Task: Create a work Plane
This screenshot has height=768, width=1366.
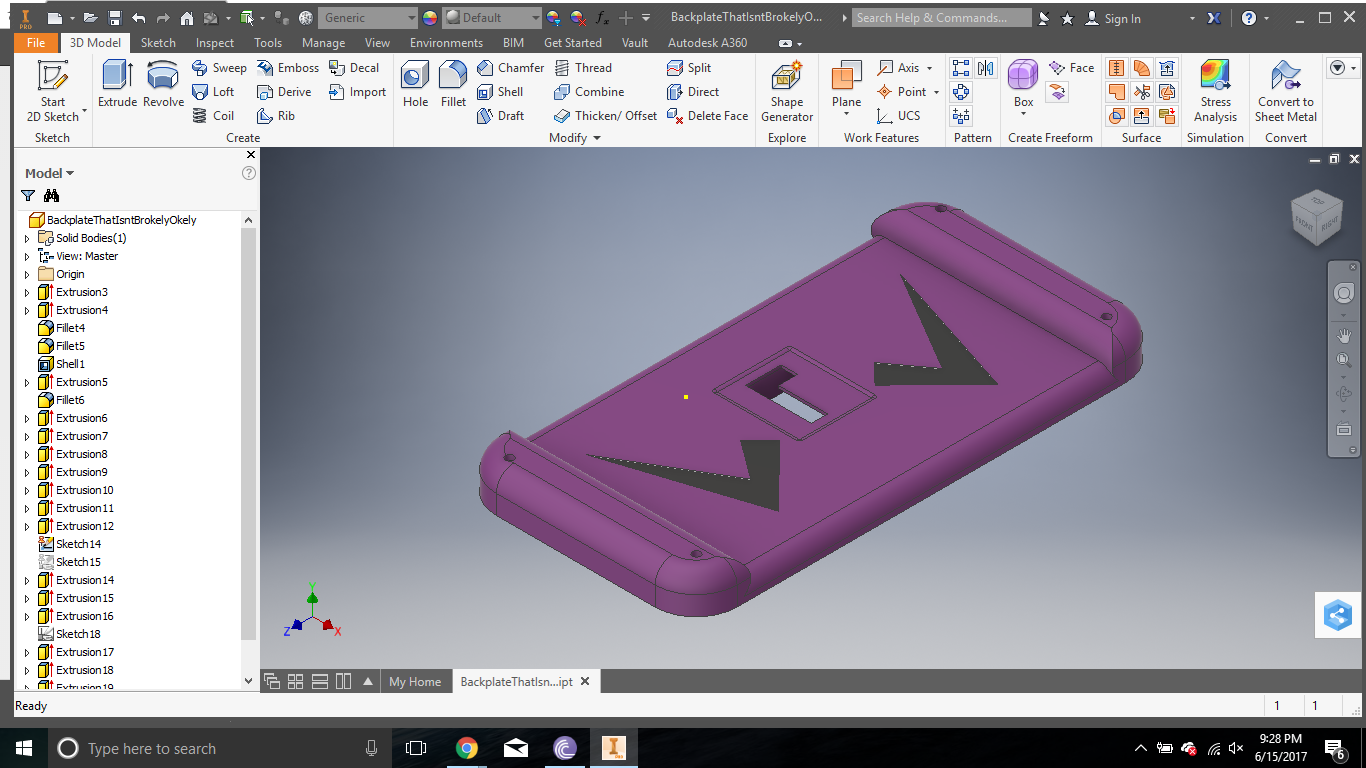Action: pos(846,85)
